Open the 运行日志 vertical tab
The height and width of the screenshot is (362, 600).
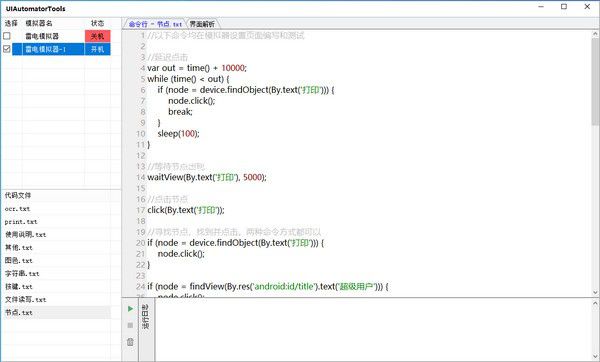146,317
